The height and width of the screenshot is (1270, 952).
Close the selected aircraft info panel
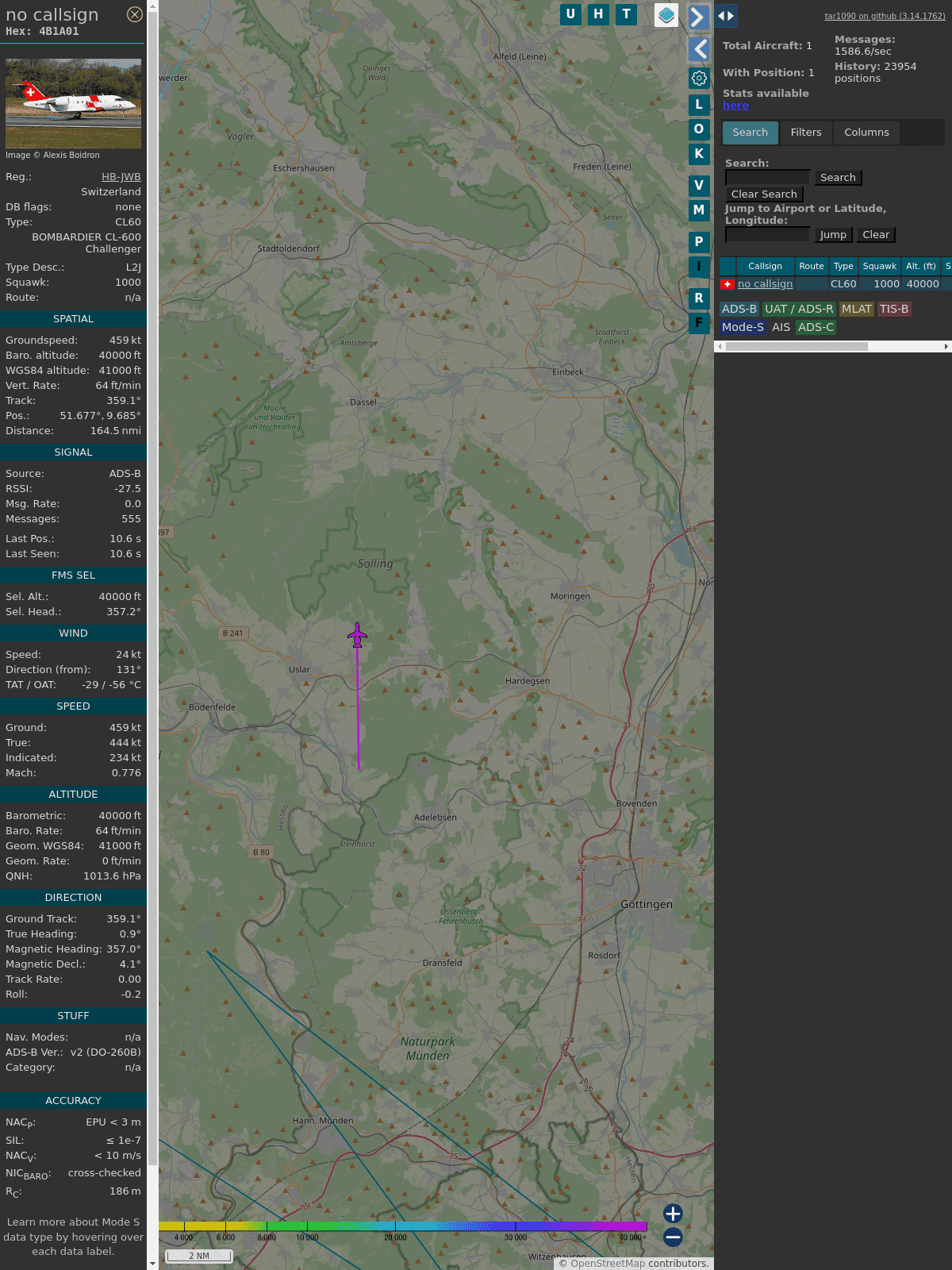point(135,14)
